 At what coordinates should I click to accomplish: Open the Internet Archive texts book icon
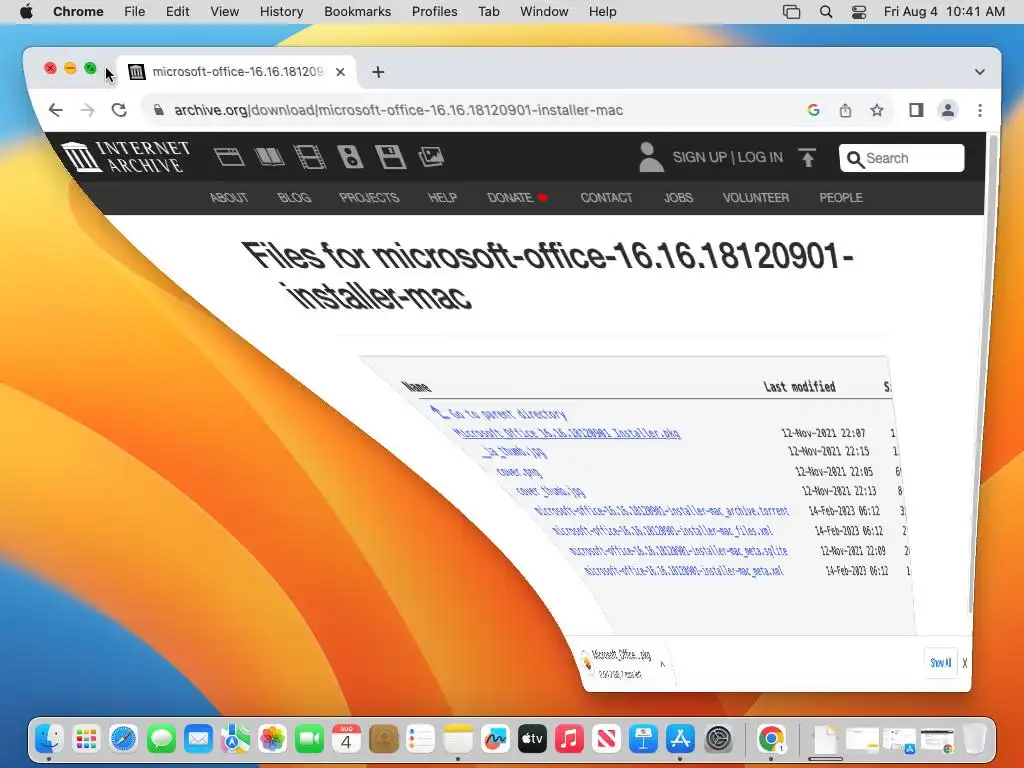click(x=269, y=157)
